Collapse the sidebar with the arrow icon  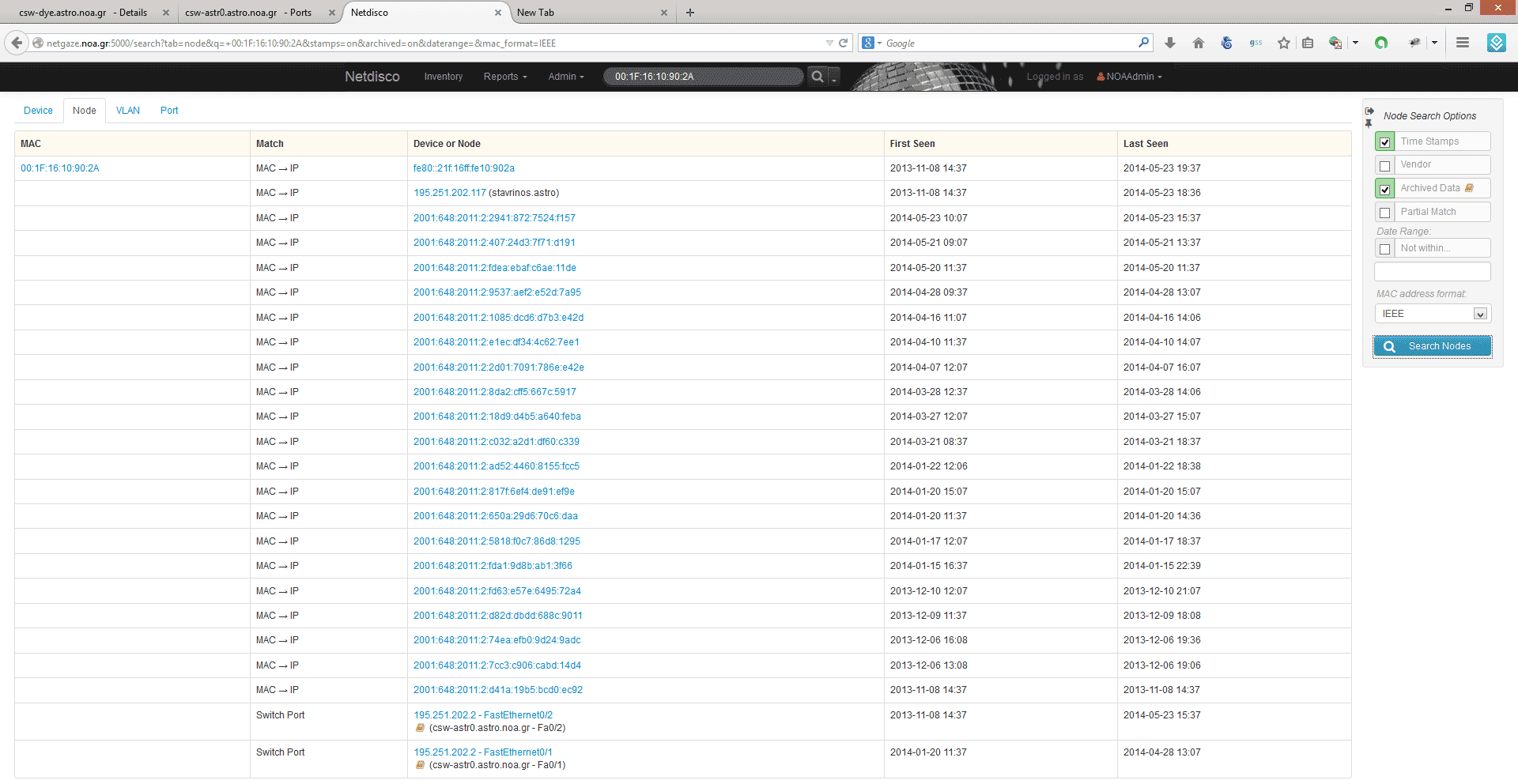[x=1369, y=111]
